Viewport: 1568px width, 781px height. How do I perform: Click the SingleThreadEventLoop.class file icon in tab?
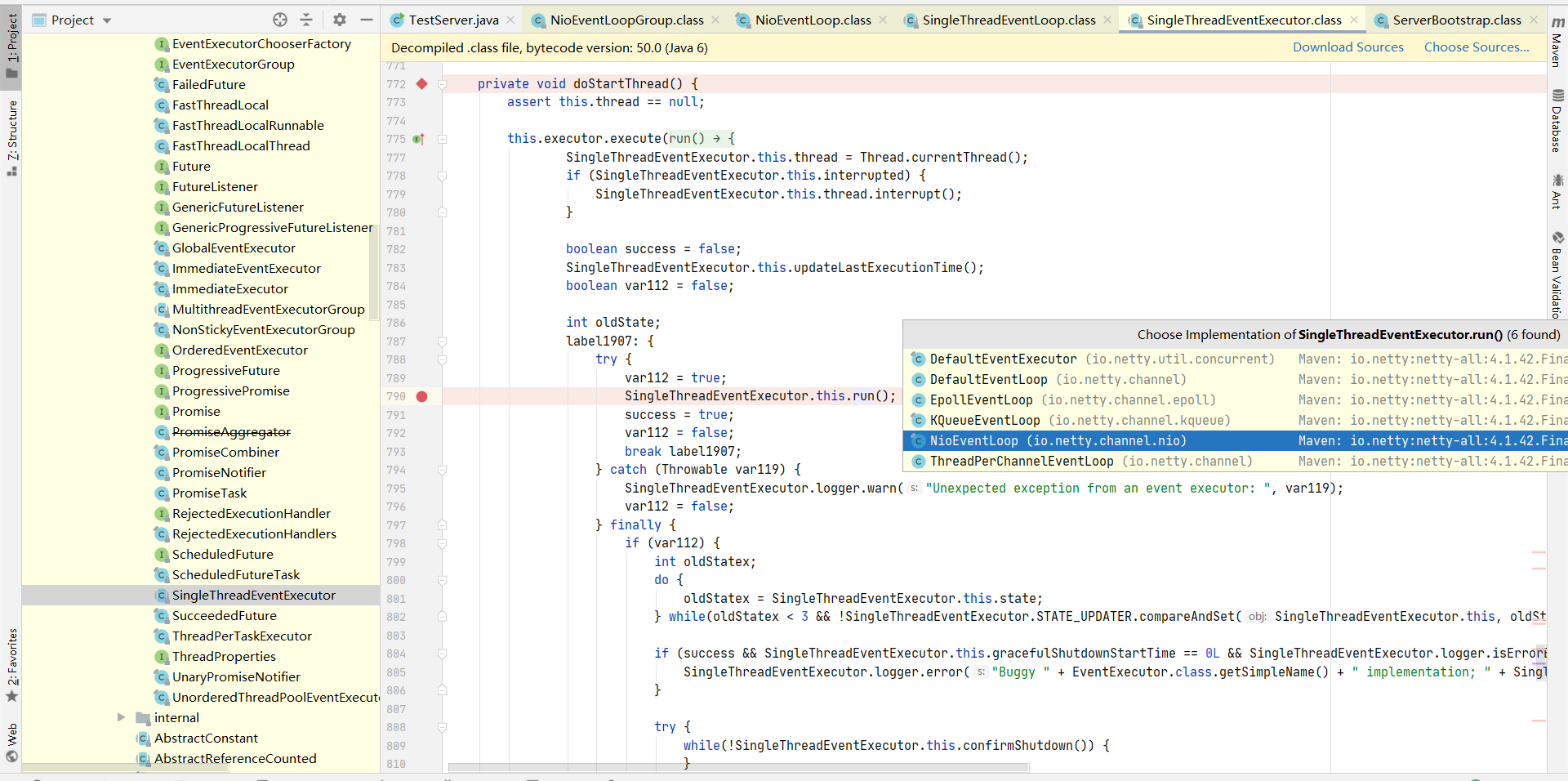click(x=911, y=20)
